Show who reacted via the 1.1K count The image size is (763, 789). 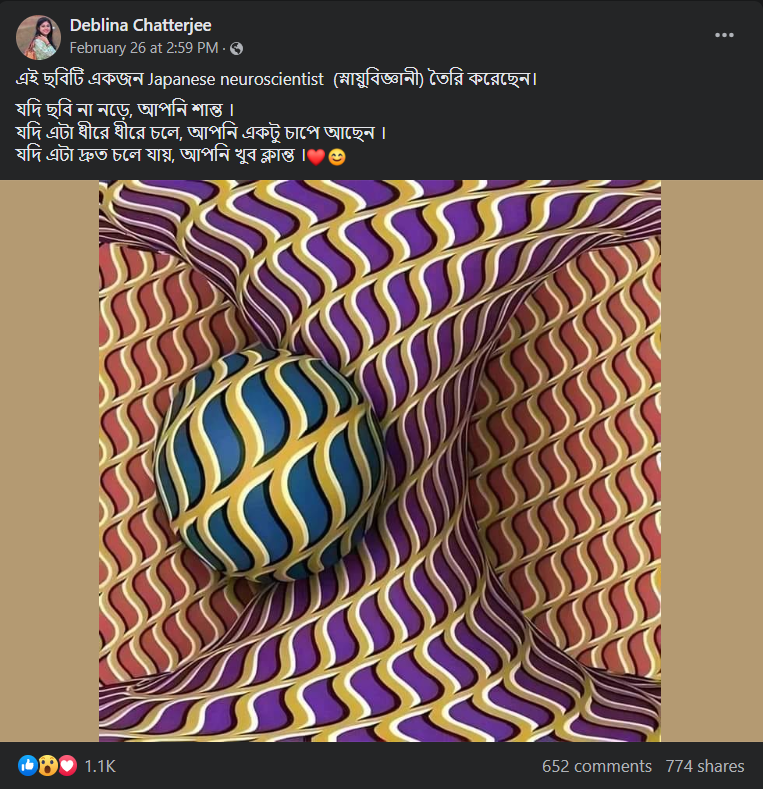tap(100, 766)
